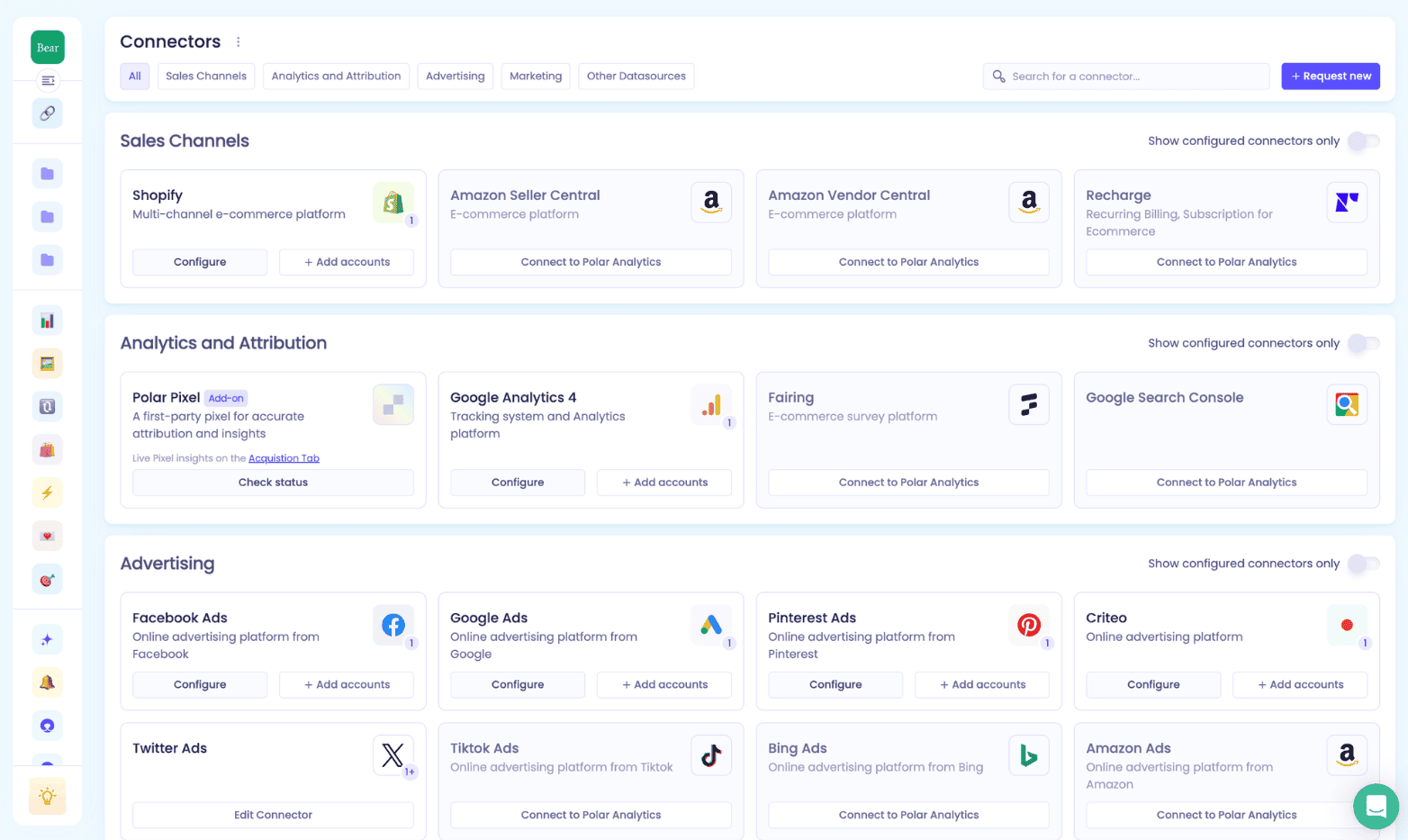Click the Fairing logo icon
Viewport: 1408px width, 840px height.
1029,405
